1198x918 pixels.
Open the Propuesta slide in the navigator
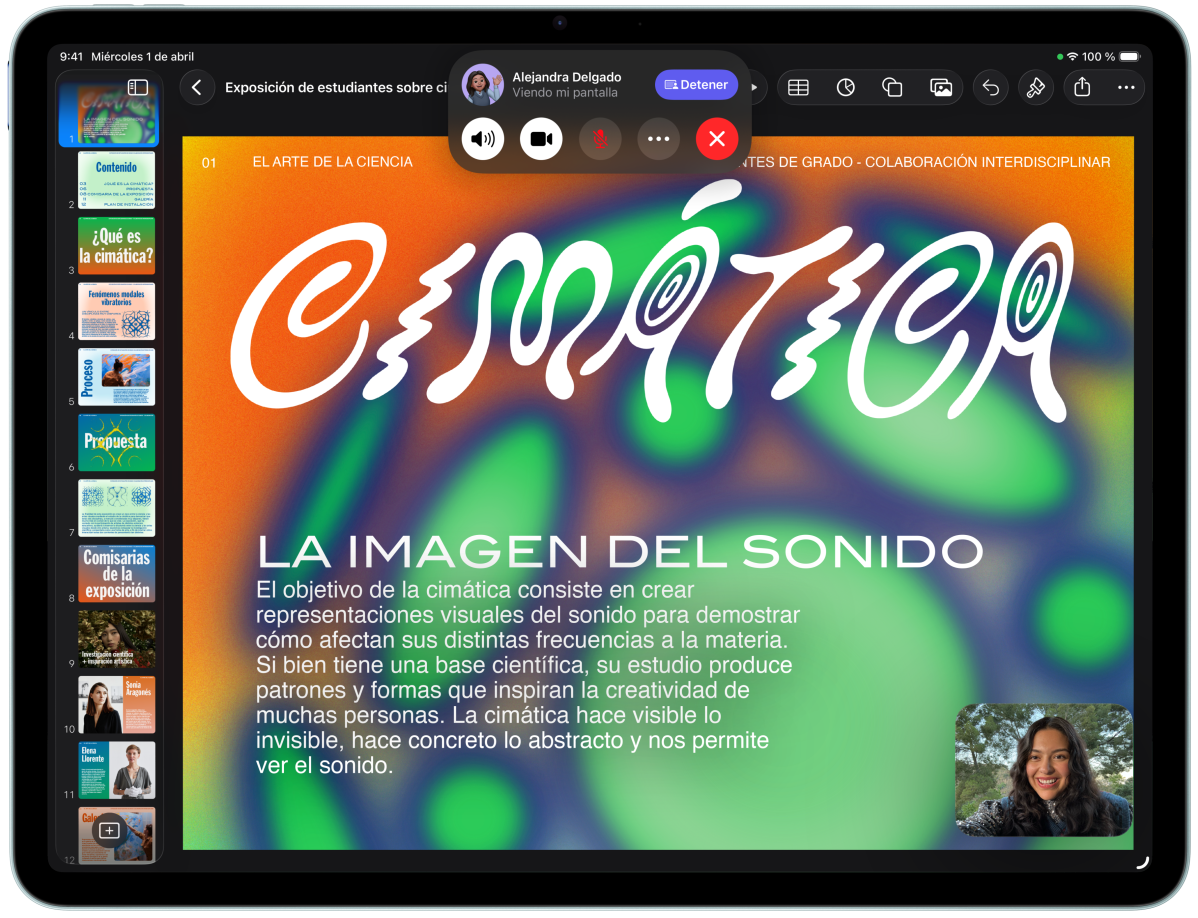point(116,442)
